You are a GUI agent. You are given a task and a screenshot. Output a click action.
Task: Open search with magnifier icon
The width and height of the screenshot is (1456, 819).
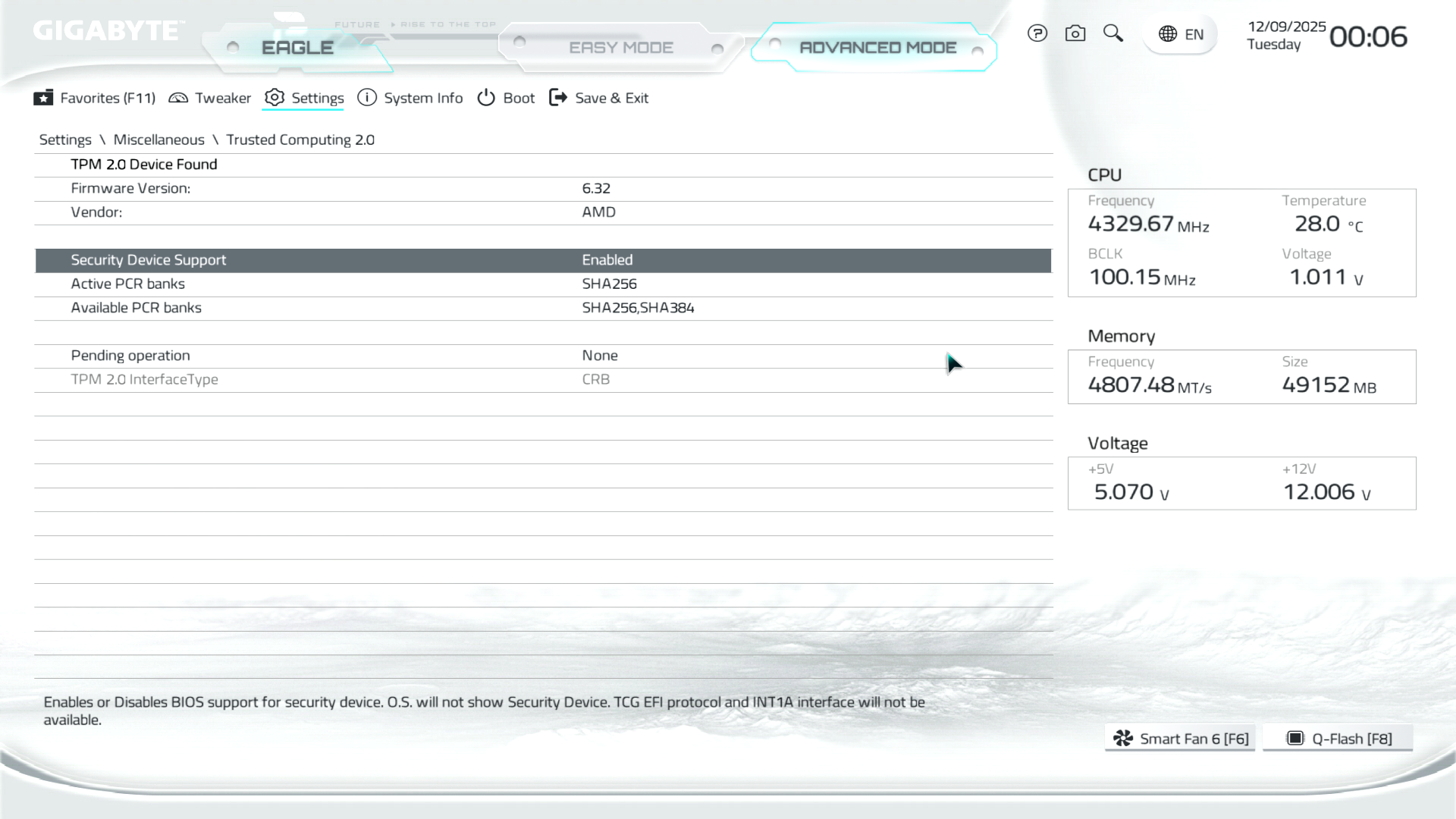point(1112,33)
